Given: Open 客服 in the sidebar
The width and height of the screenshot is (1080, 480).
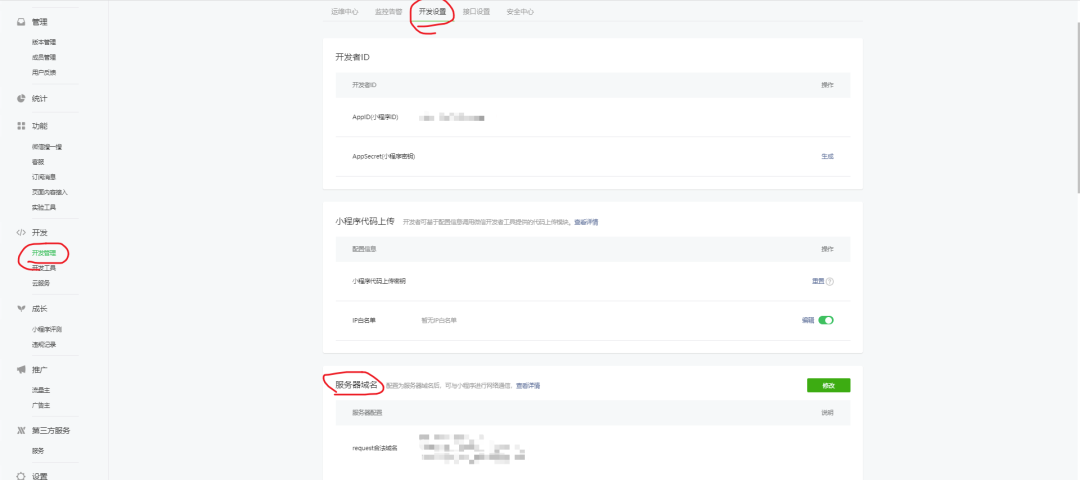Looking at the screenshot, I should click(38, 162).
